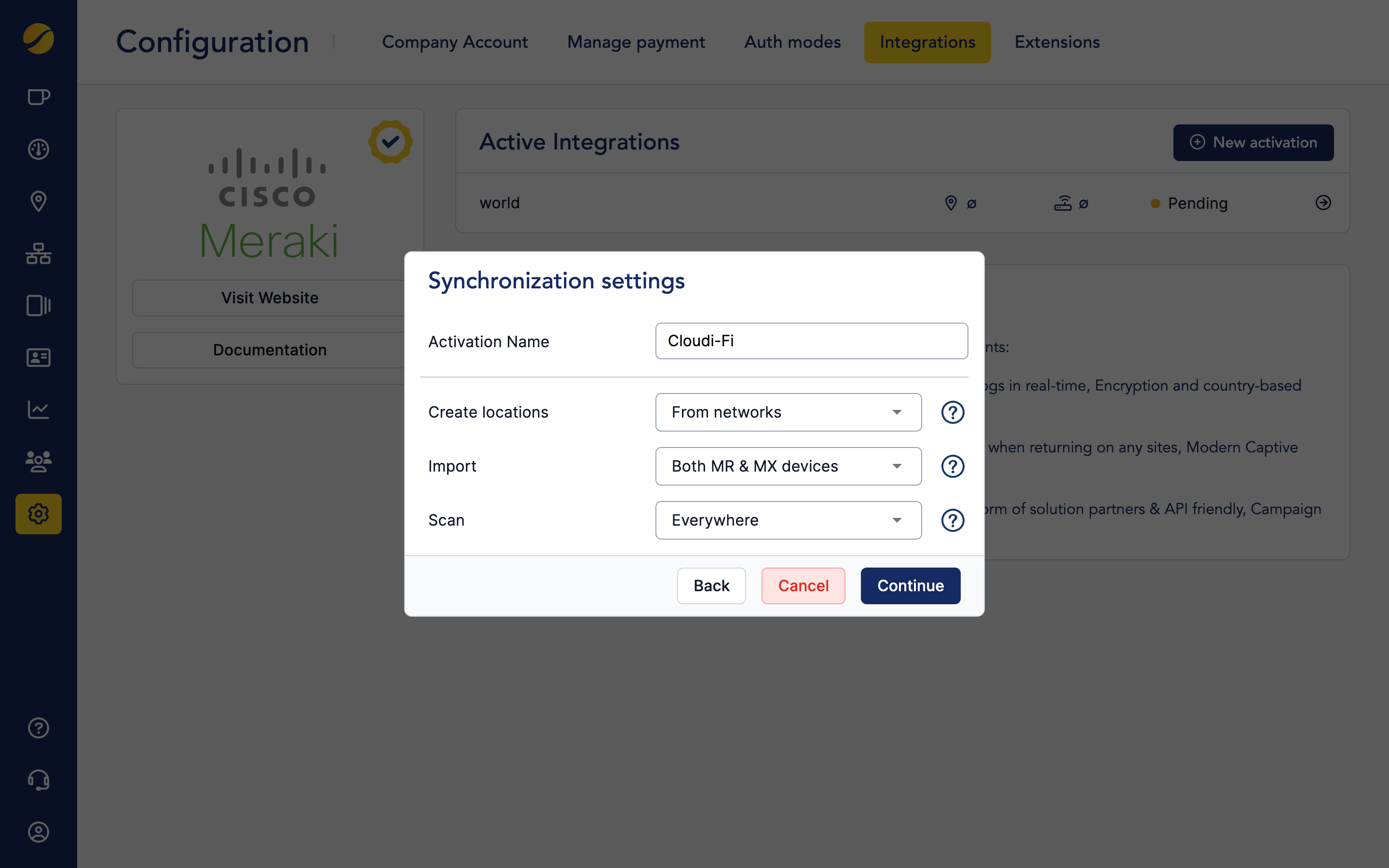The image size is (1389, 868).
Task: Open the Scan dropdown set to Everywhere
Action: click(x=788, y=520)
